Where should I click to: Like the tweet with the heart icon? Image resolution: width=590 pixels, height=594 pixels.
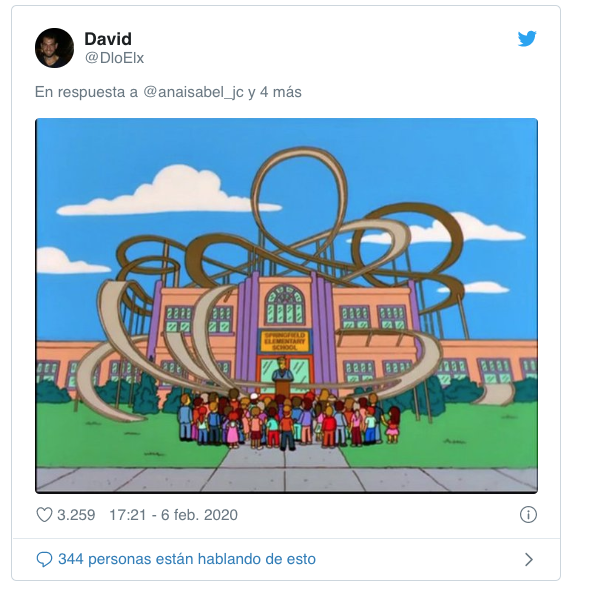pos(44,514)
